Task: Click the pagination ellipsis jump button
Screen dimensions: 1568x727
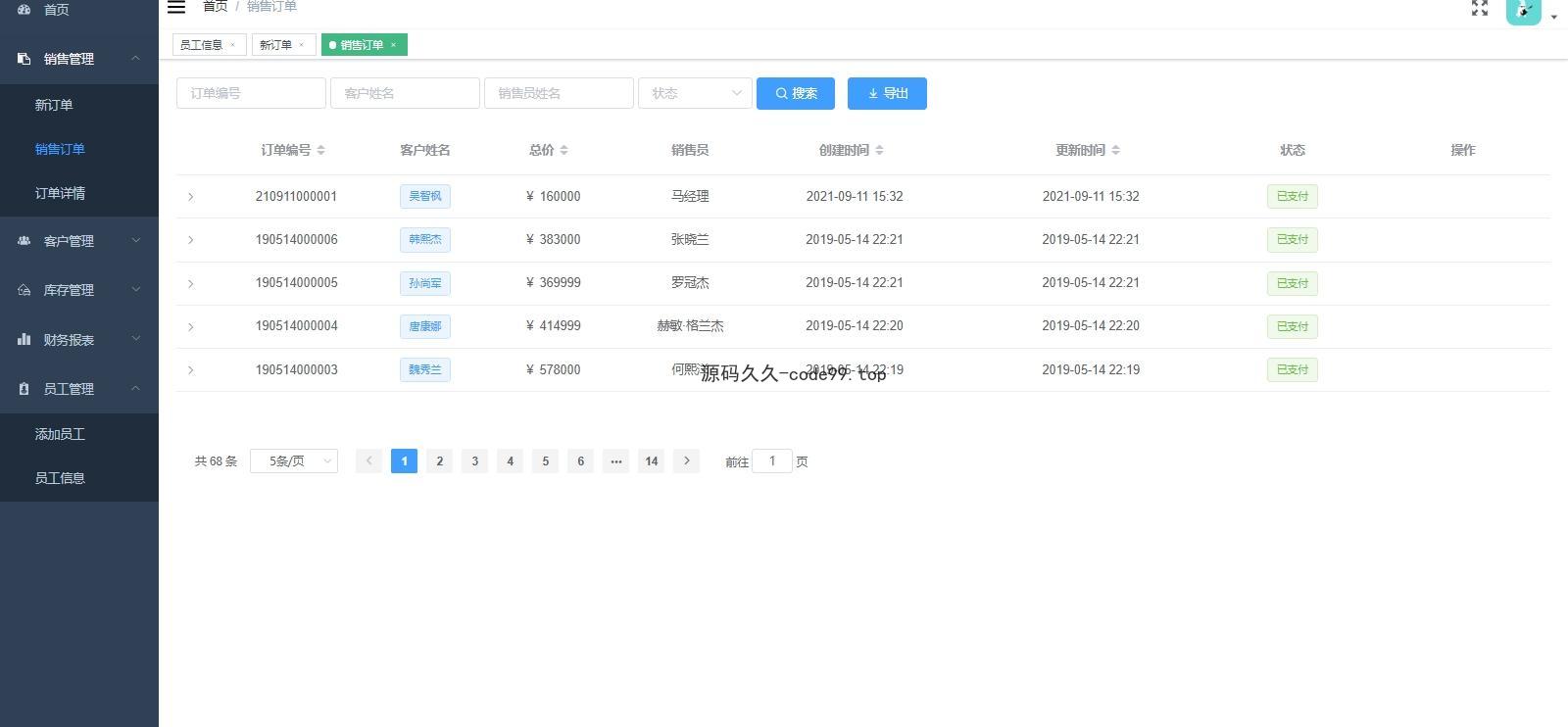Action: point(615,460)
